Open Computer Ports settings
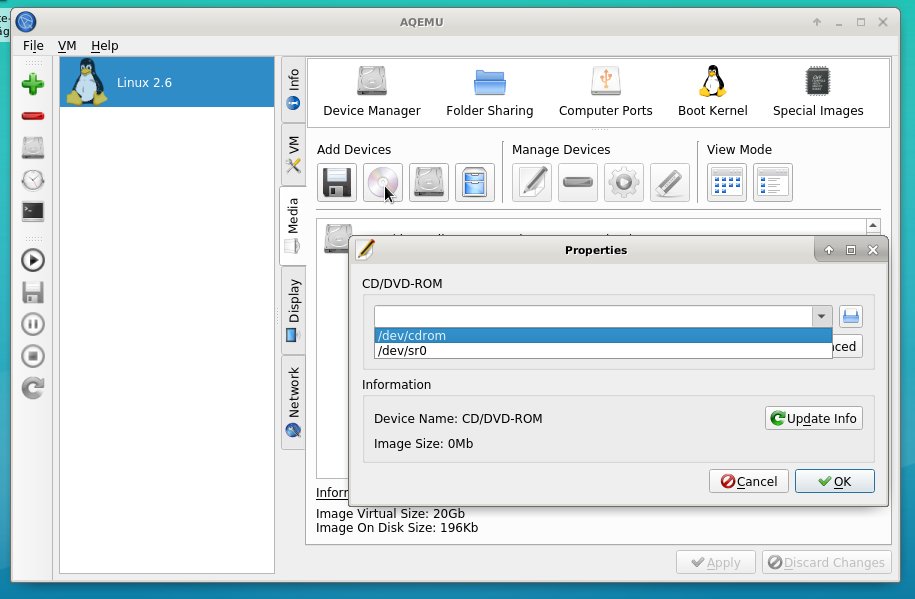 click(605, 92)
